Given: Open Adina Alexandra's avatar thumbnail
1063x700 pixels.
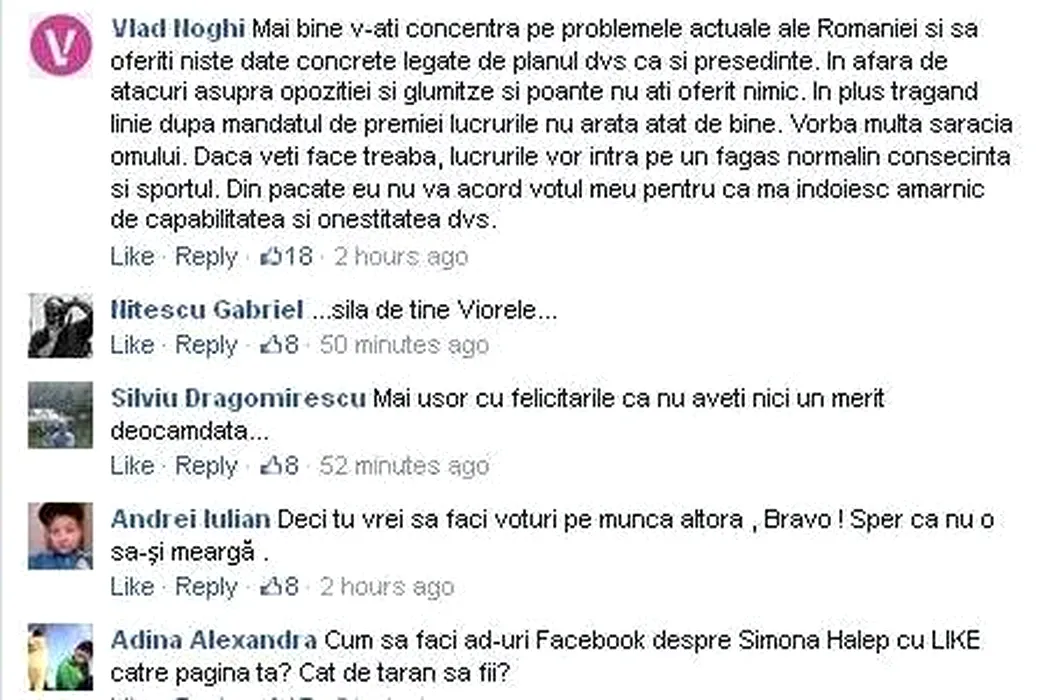Looking at the screenshot, I should click(60, 657).
